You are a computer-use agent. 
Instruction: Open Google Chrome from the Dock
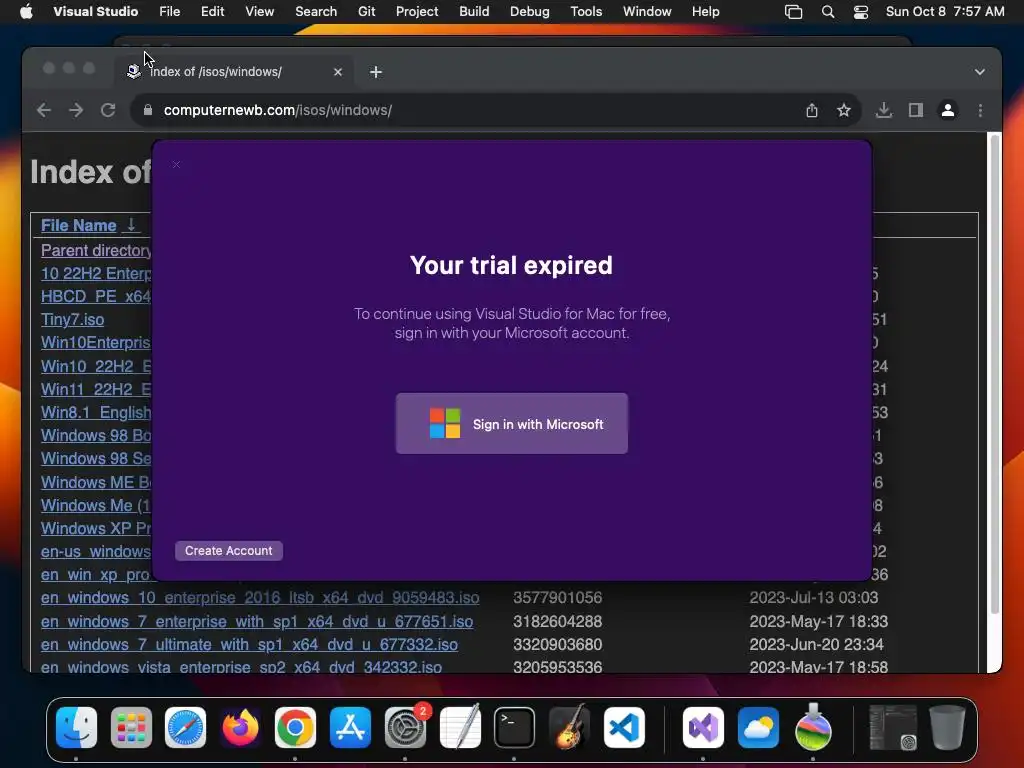coord(295,727)
